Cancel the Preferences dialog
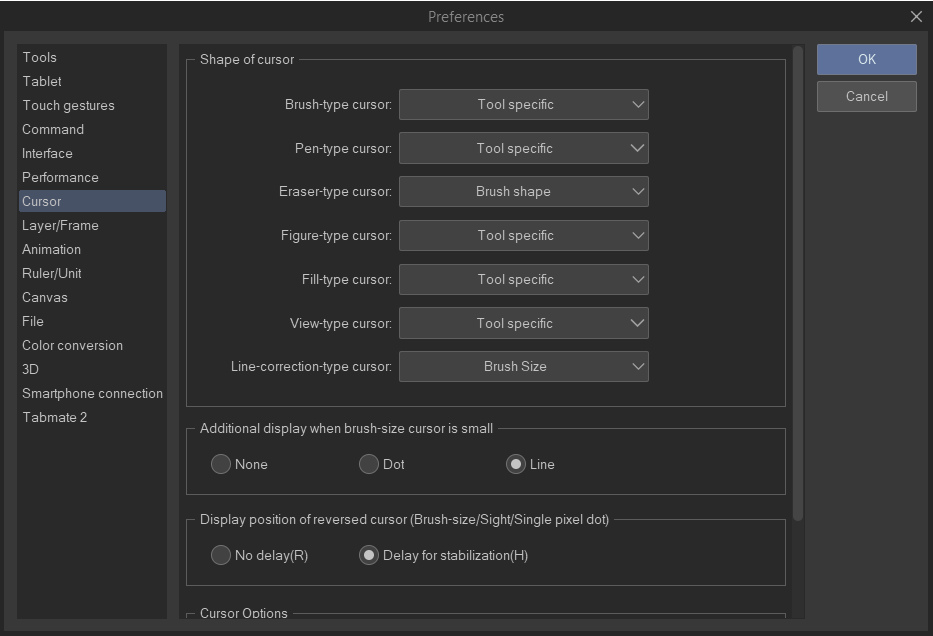This screenshot has width=933, height=636. tap(866, 96)
